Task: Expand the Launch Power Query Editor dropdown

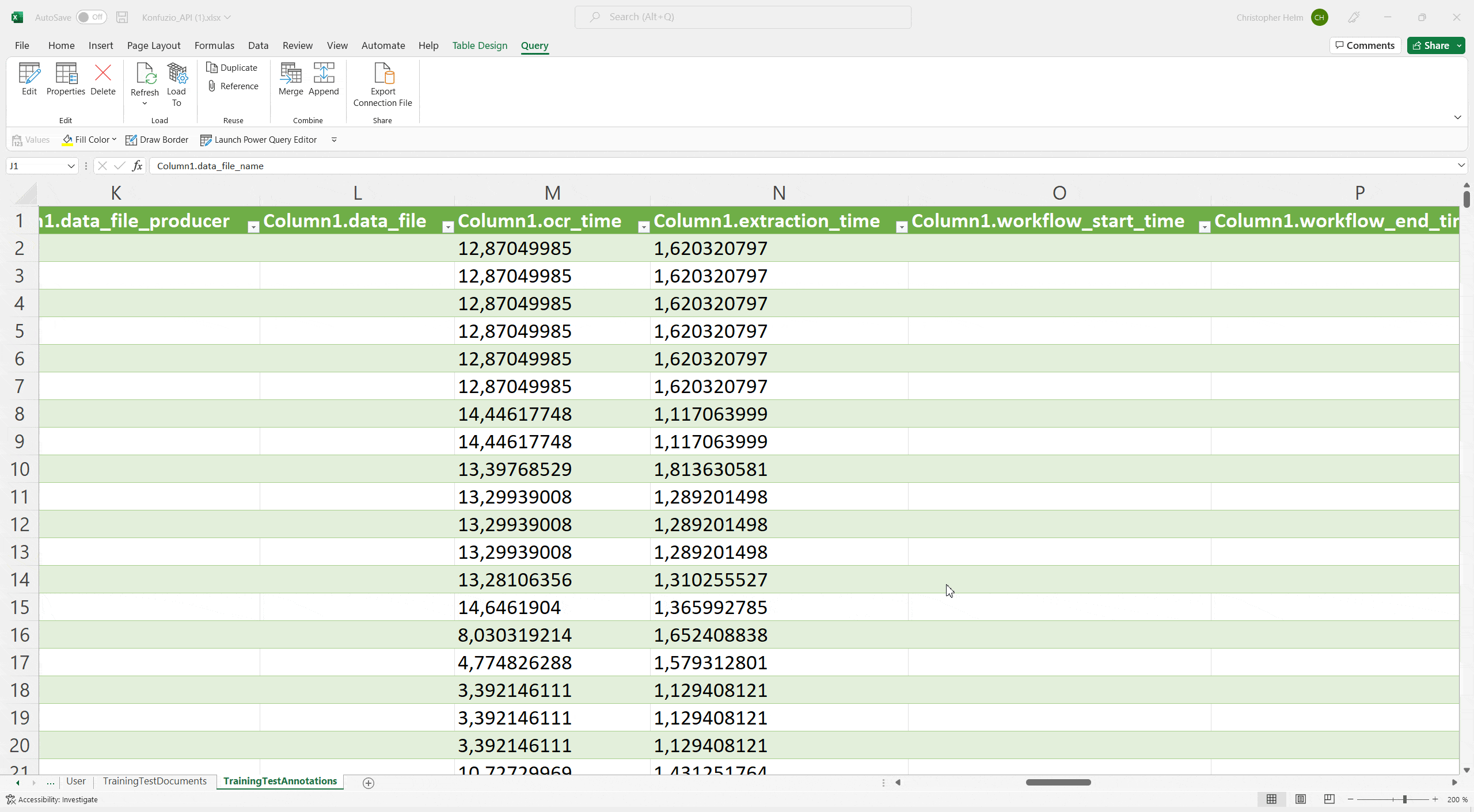Action: point(333,140)
